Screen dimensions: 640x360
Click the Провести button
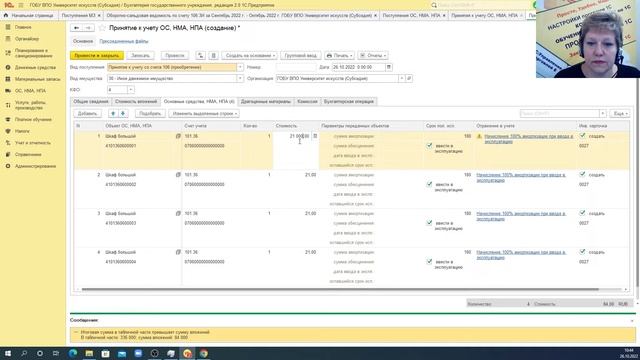175,56
